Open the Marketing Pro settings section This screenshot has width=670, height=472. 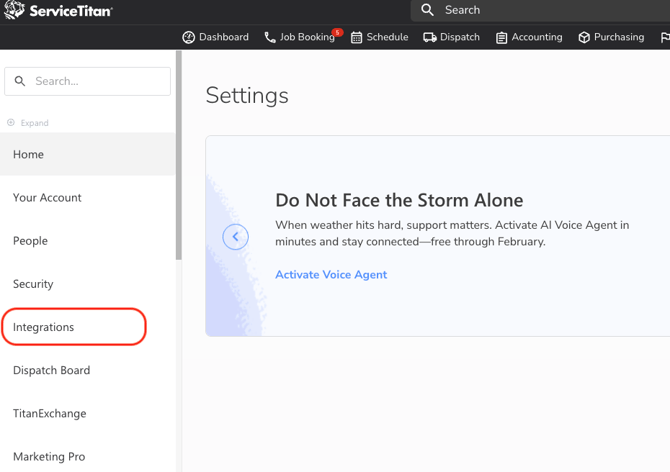(x=88, y=456)
